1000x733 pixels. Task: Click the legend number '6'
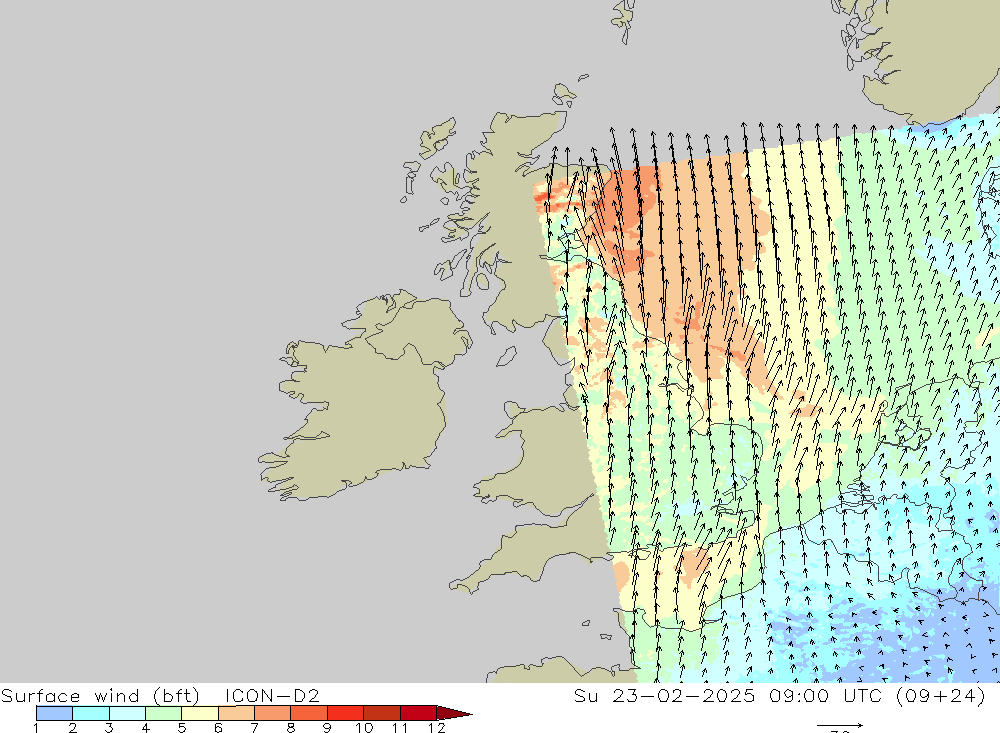[x=218, y=728]
